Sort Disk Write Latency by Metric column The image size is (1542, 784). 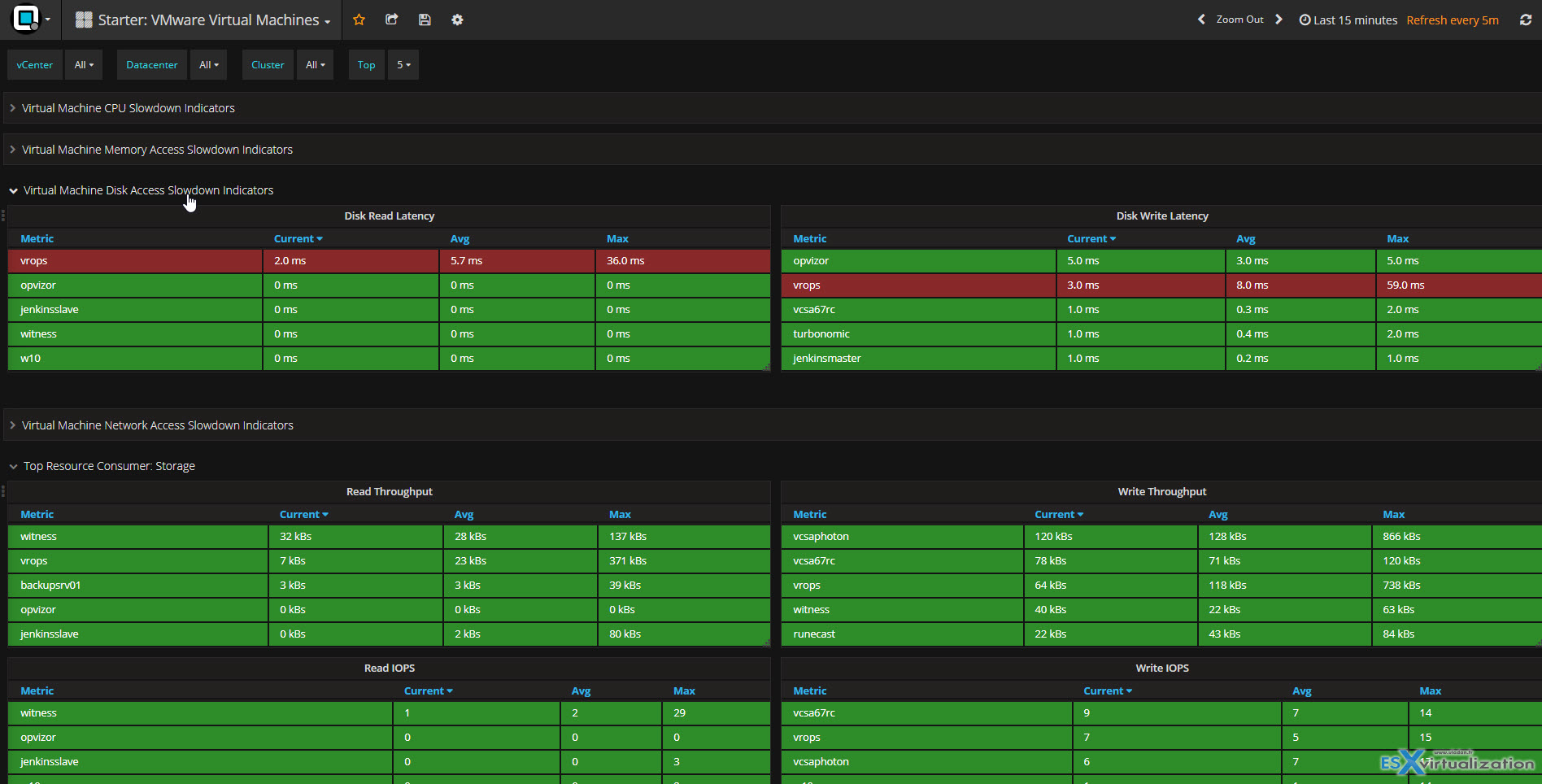(x=809, y=238)
